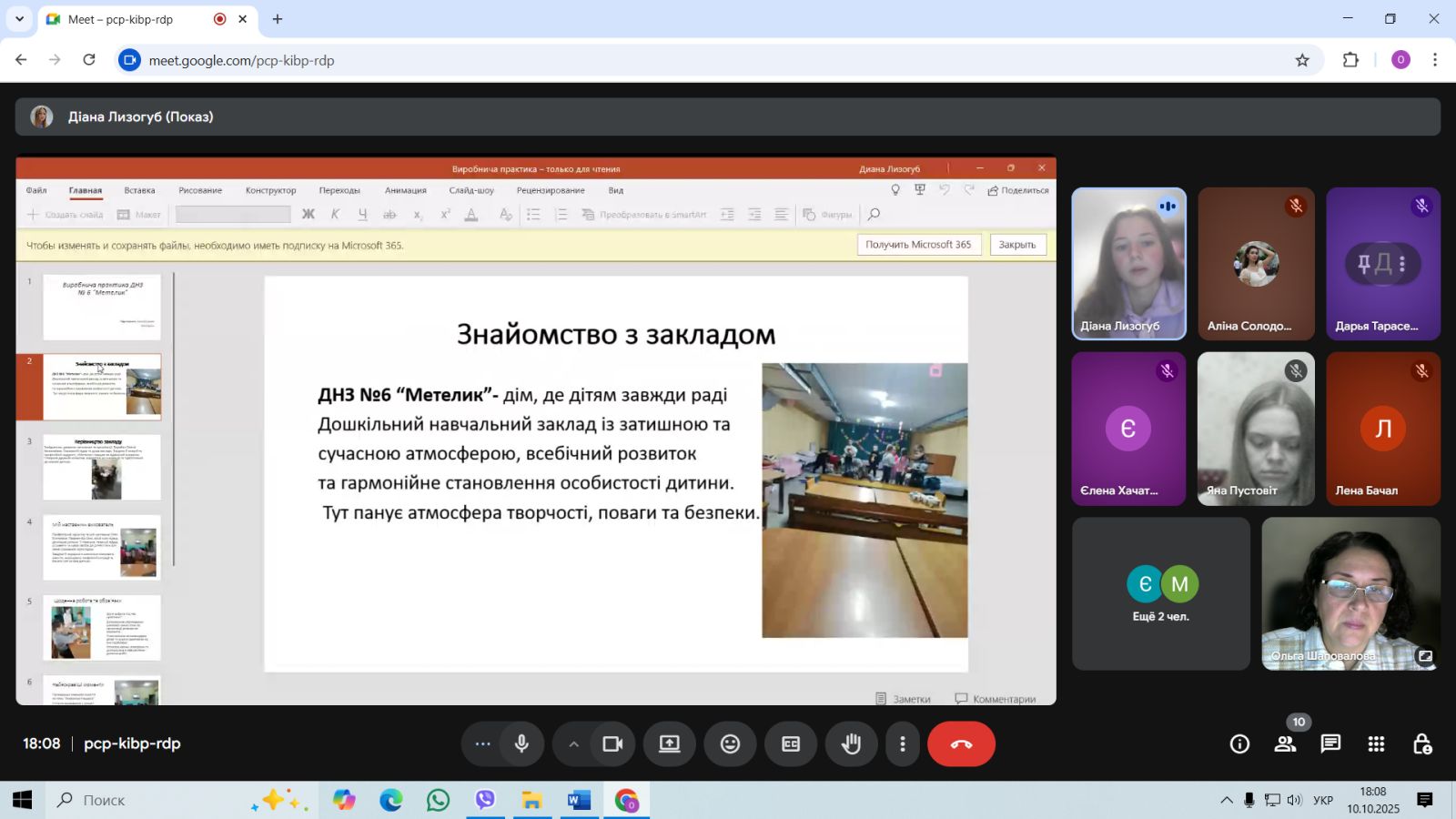Expand audio and video settings chevron
Screen dimensions: 1456x819
pyautogui.click(x=573, y=744)
